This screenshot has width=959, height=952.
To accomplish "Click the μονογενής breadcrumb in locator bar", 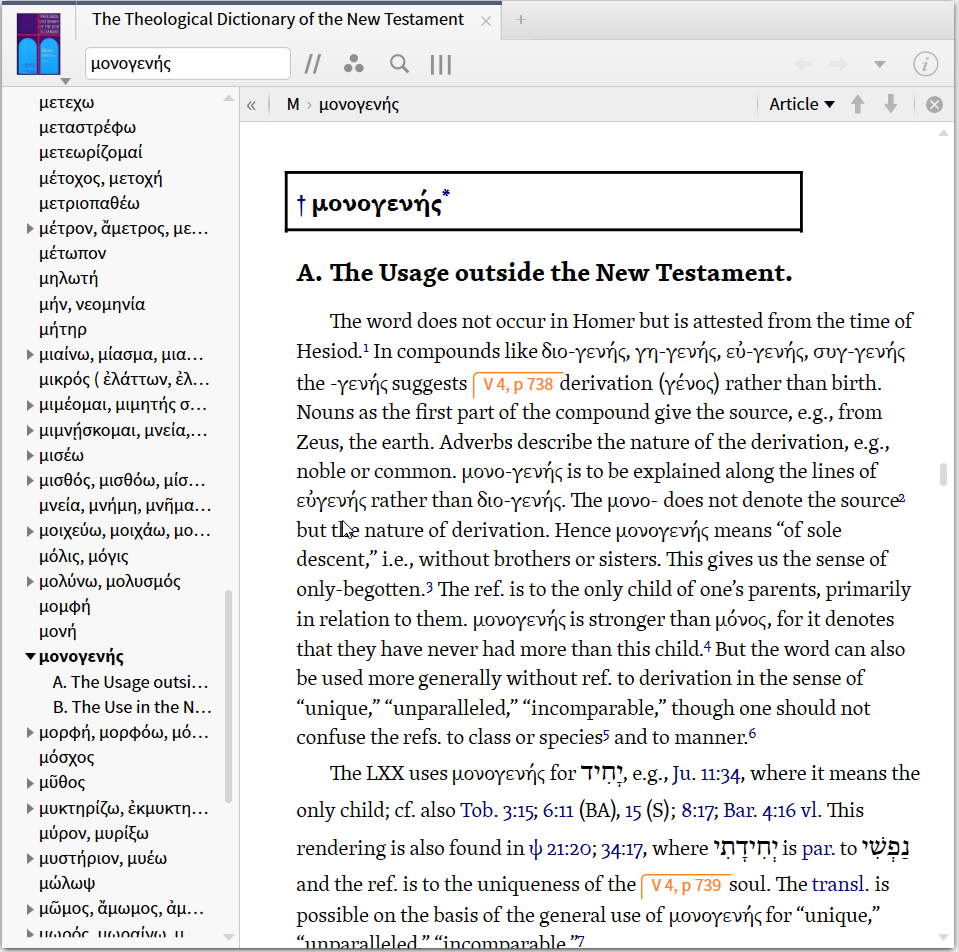I will point(359,105).
